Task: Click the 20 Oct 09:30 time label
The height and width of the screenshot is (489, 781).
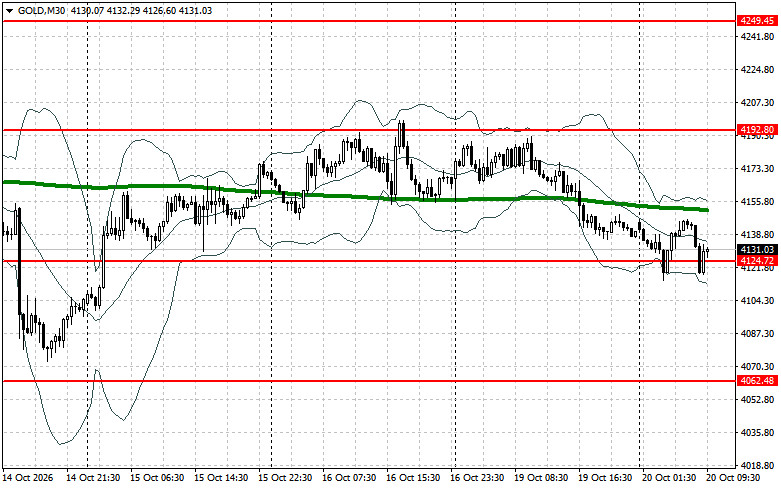Action: [x=733, y=478]
